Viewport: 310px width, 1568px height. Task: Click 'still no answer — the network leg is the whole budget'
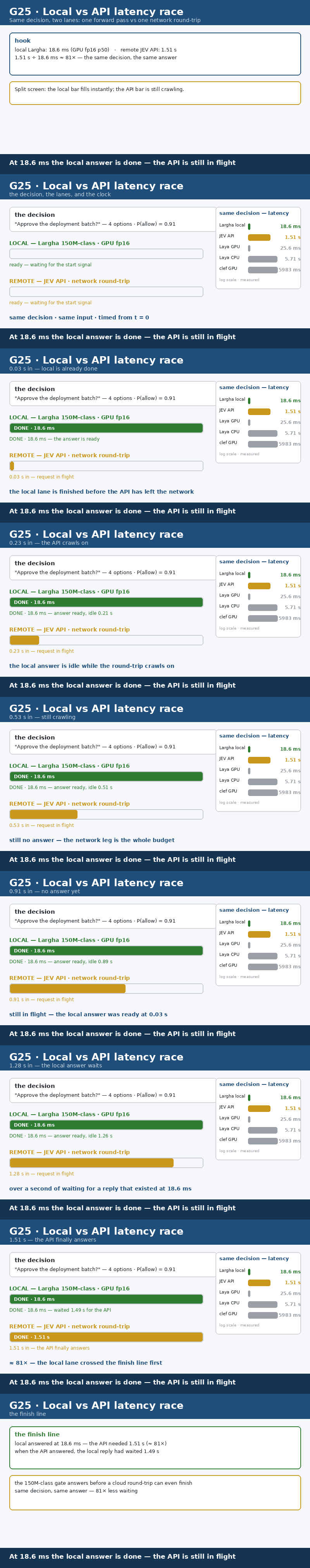[92, 840]
